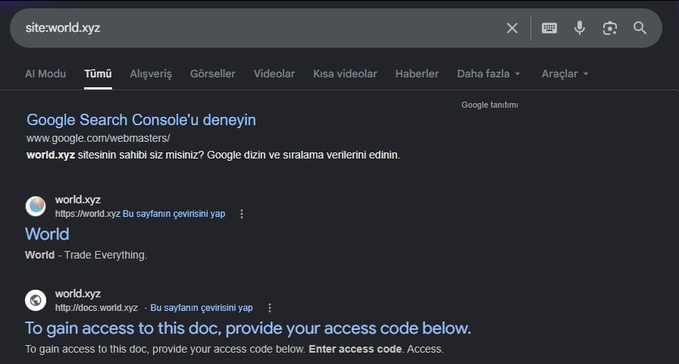
Task: Click the 'World - Trade Everything.' snippet
Action: pyautogui.click(x=86, y=255)
